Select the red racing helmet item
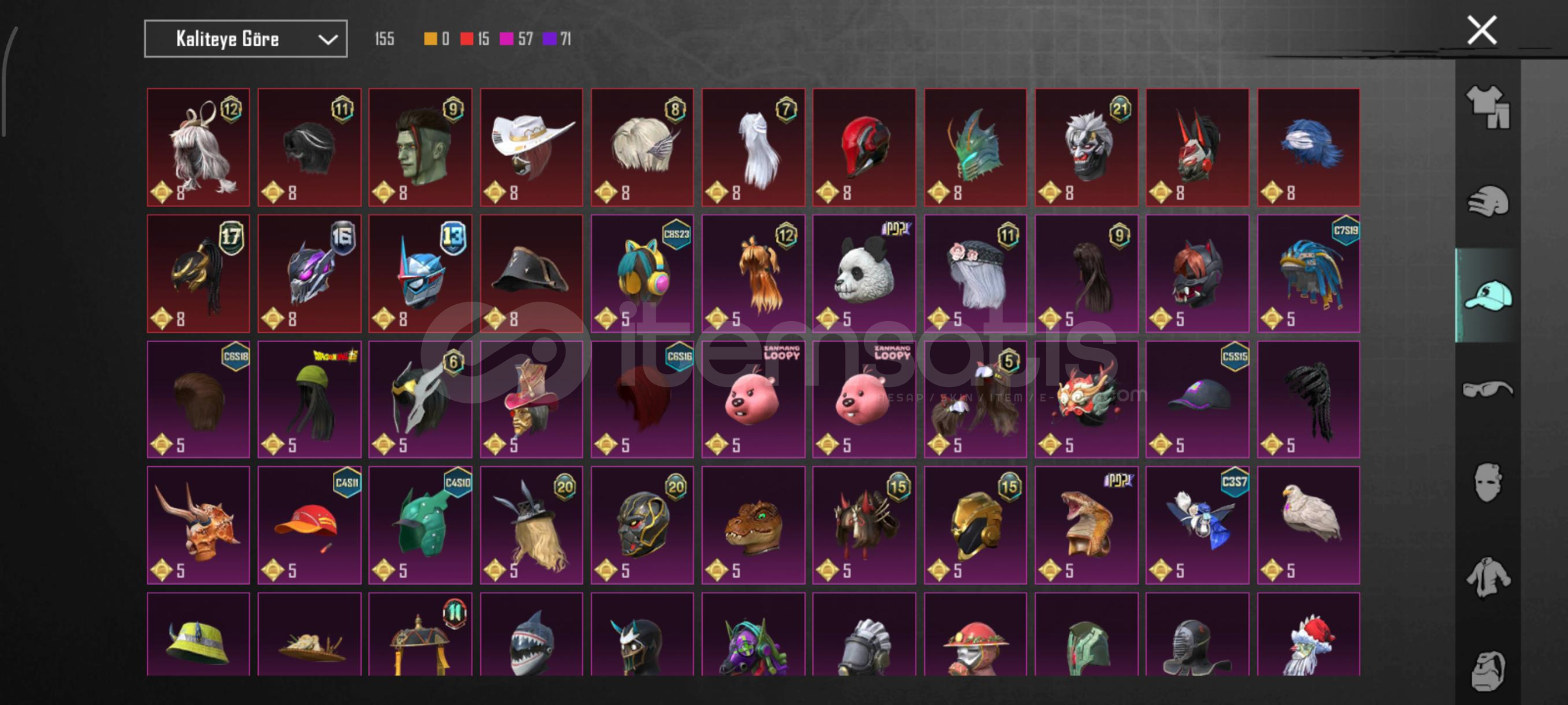 (x=864, y=148)
